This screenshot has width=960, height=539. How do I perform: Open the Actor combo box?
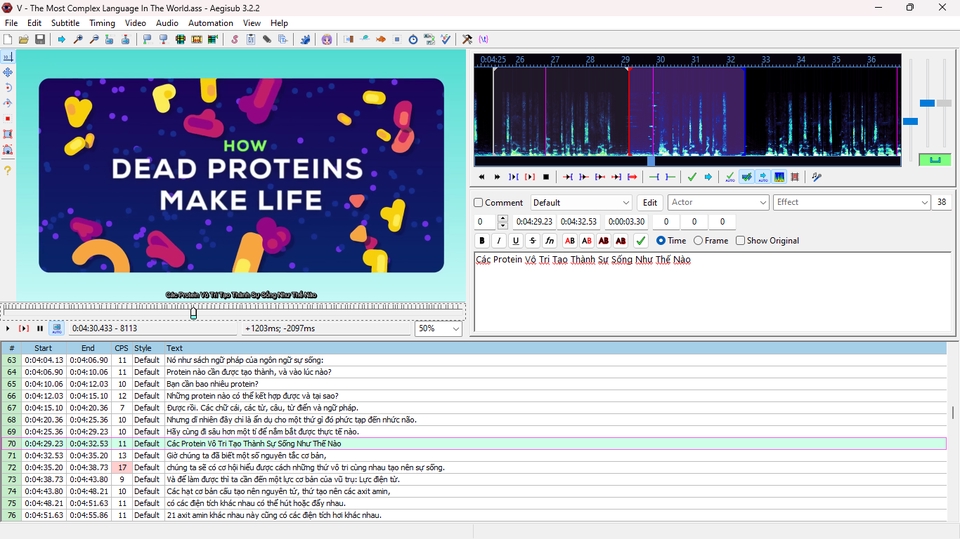pyautogui.click(x=718, y=202)
